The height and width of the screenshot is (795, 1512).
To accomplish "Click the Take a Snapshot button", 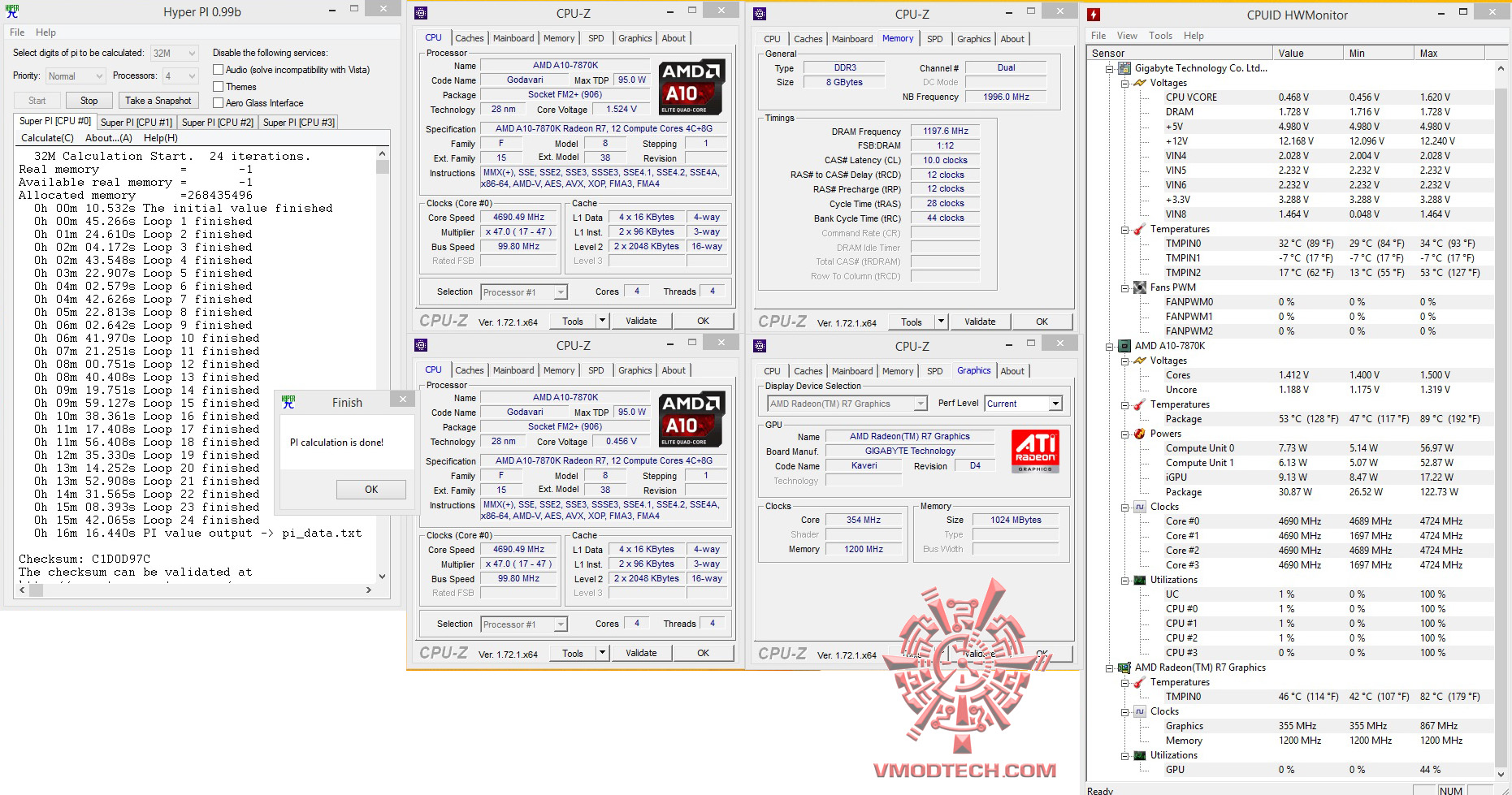I will pos(158,101).
